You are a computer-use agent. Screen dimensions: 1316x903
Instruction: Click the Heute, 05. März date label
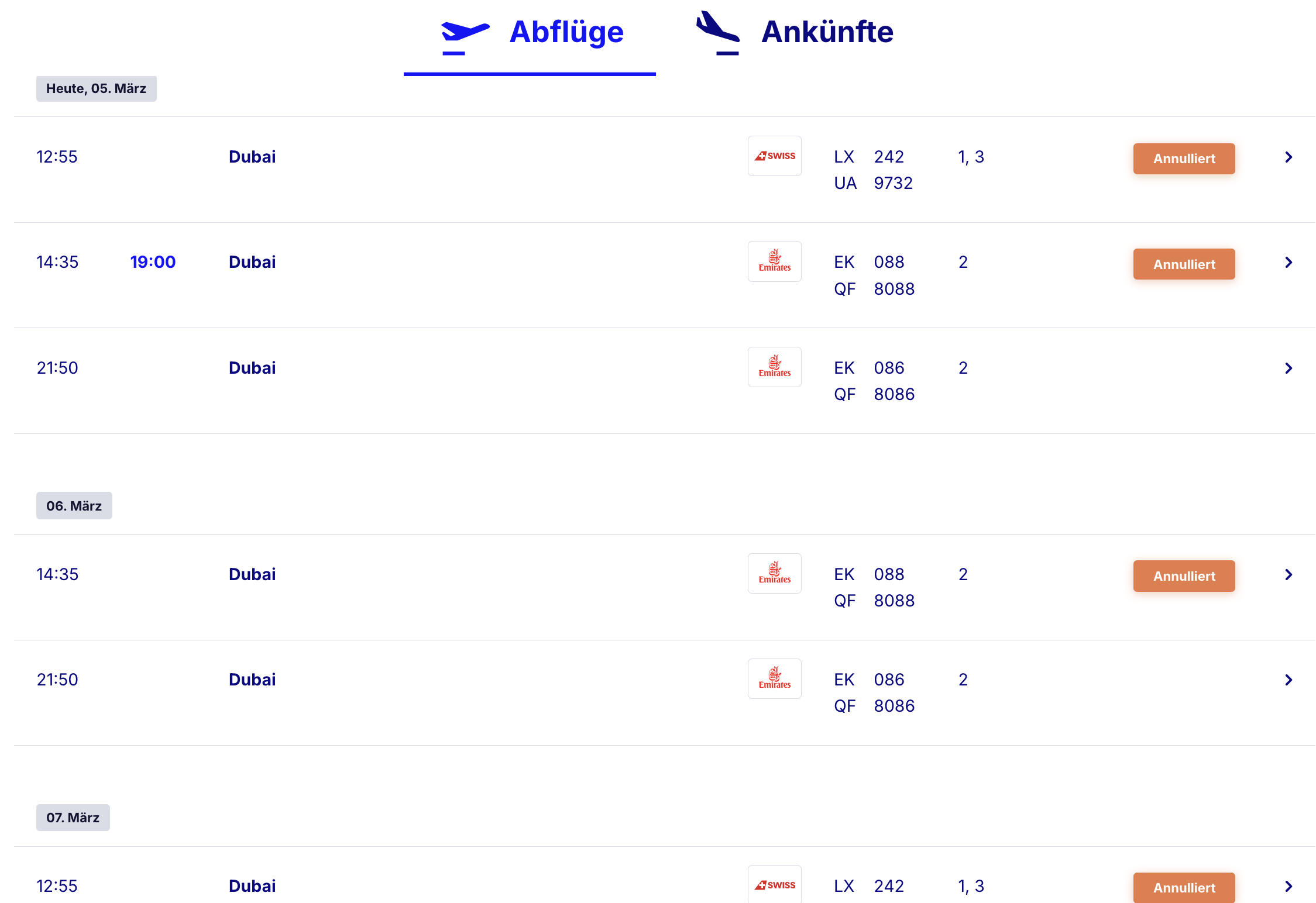(96, 89)
